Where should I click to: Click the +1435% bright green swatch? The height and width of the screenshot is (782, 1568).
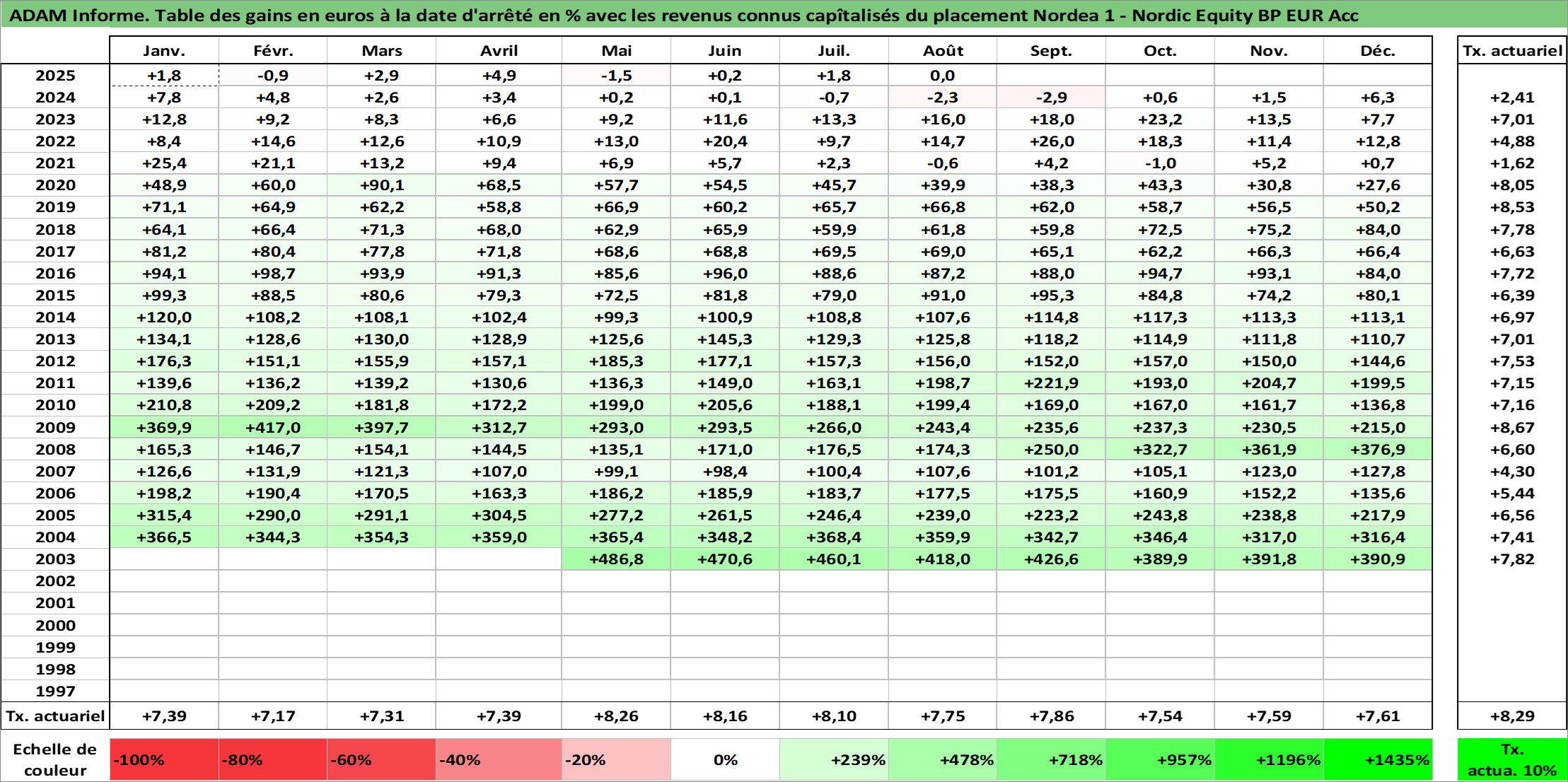[x=1378, y=760]
